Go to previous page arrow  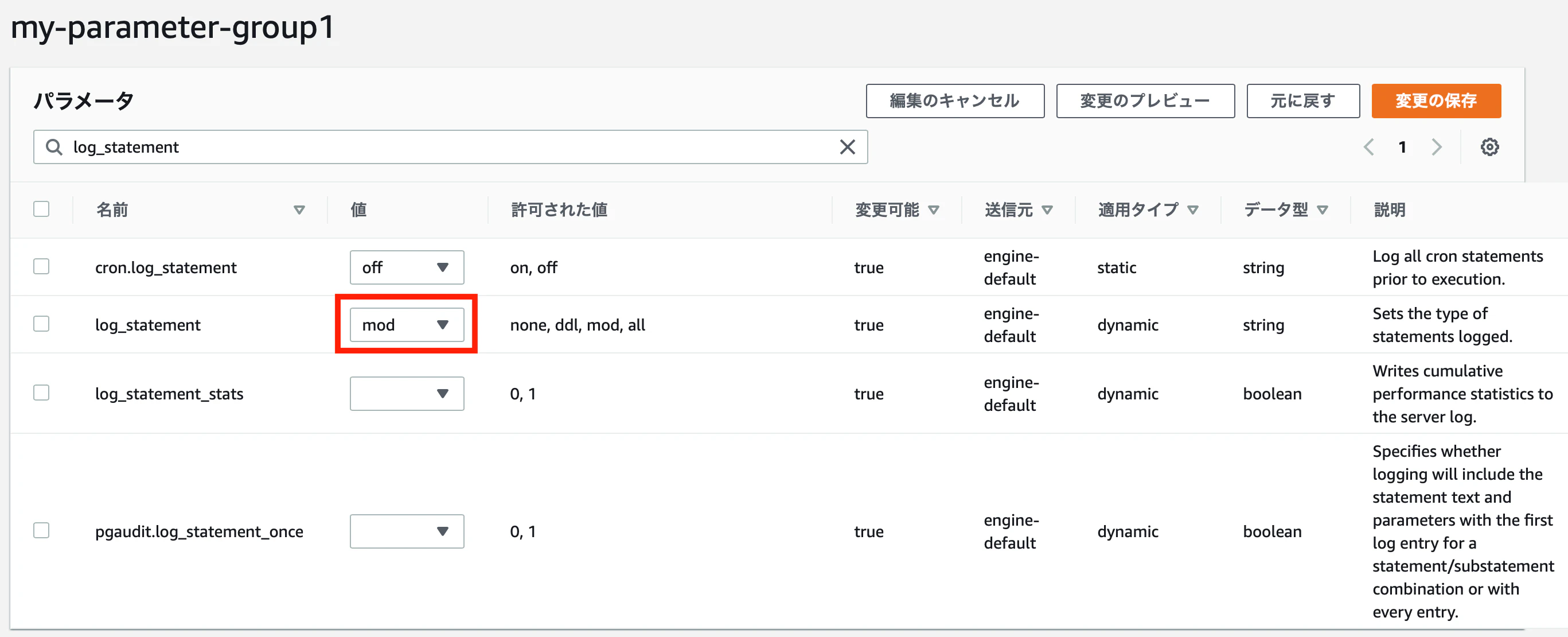(x=1369, y=147)
